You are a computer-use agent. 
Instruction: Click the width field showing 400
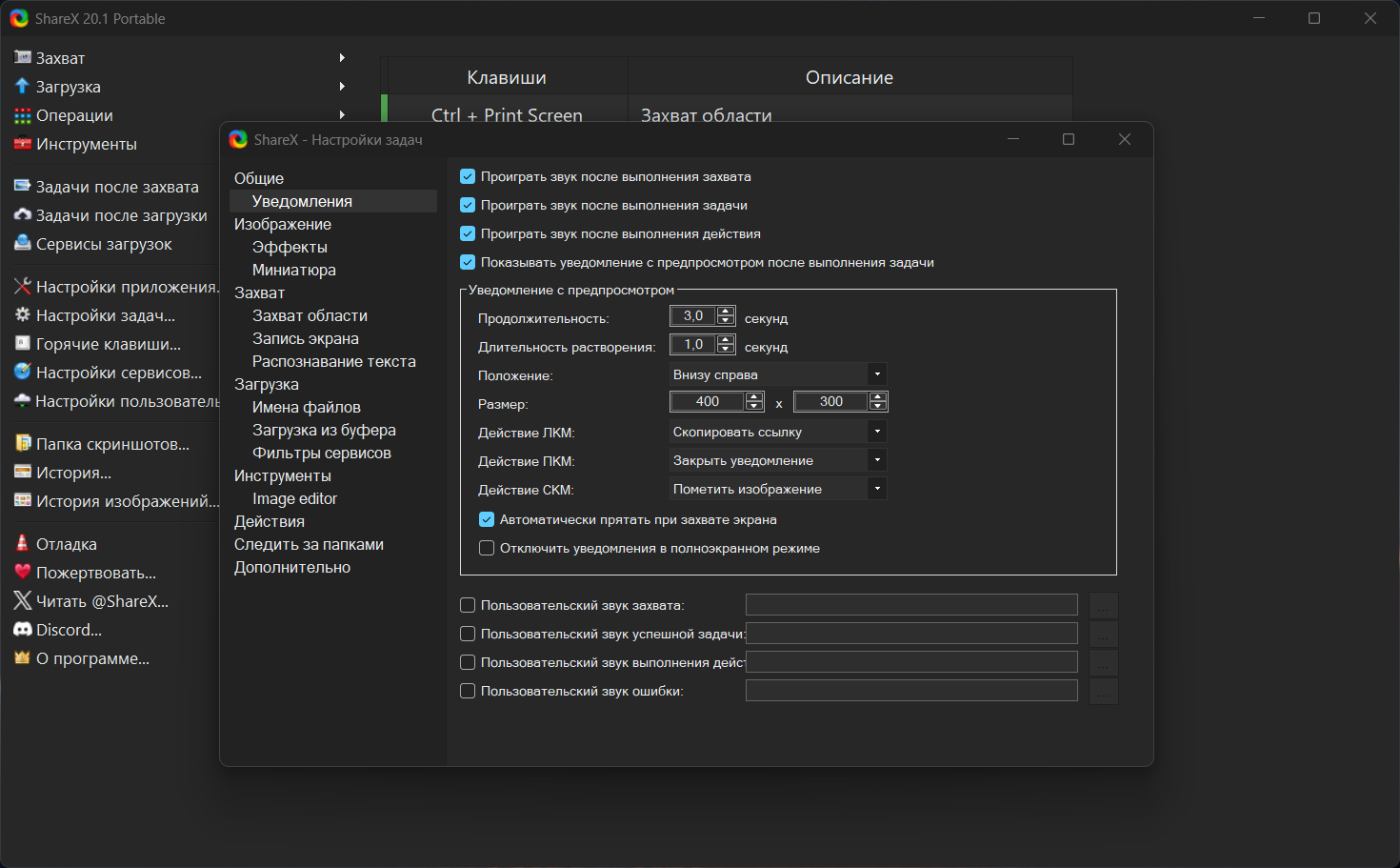pyautogui.click(x=708, y=402)
